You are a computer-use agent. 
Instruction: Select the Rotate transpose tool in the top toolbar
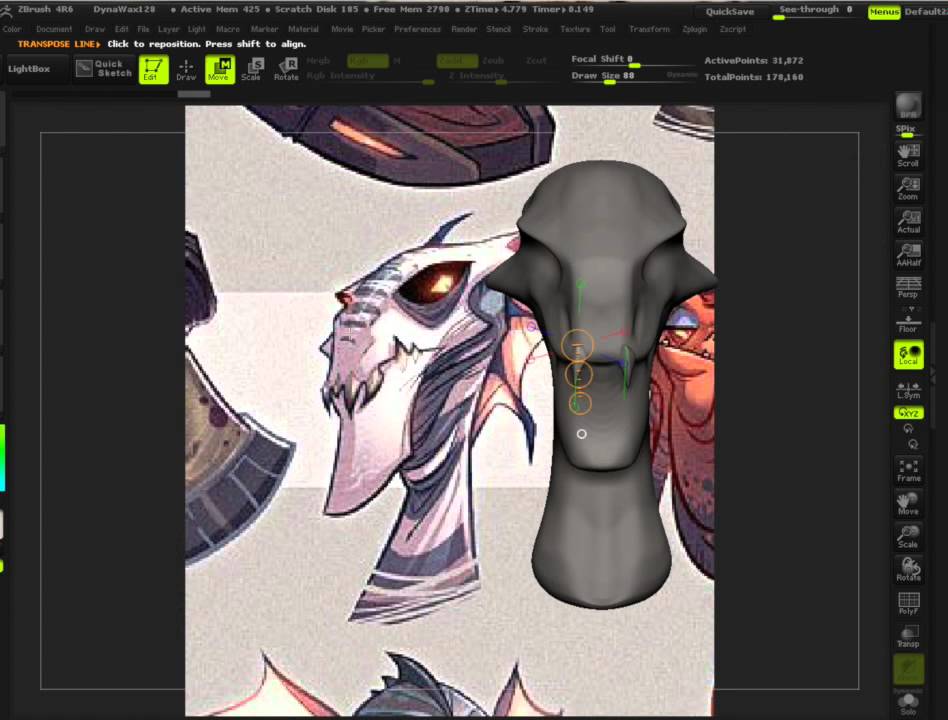(x=286, y=70)
